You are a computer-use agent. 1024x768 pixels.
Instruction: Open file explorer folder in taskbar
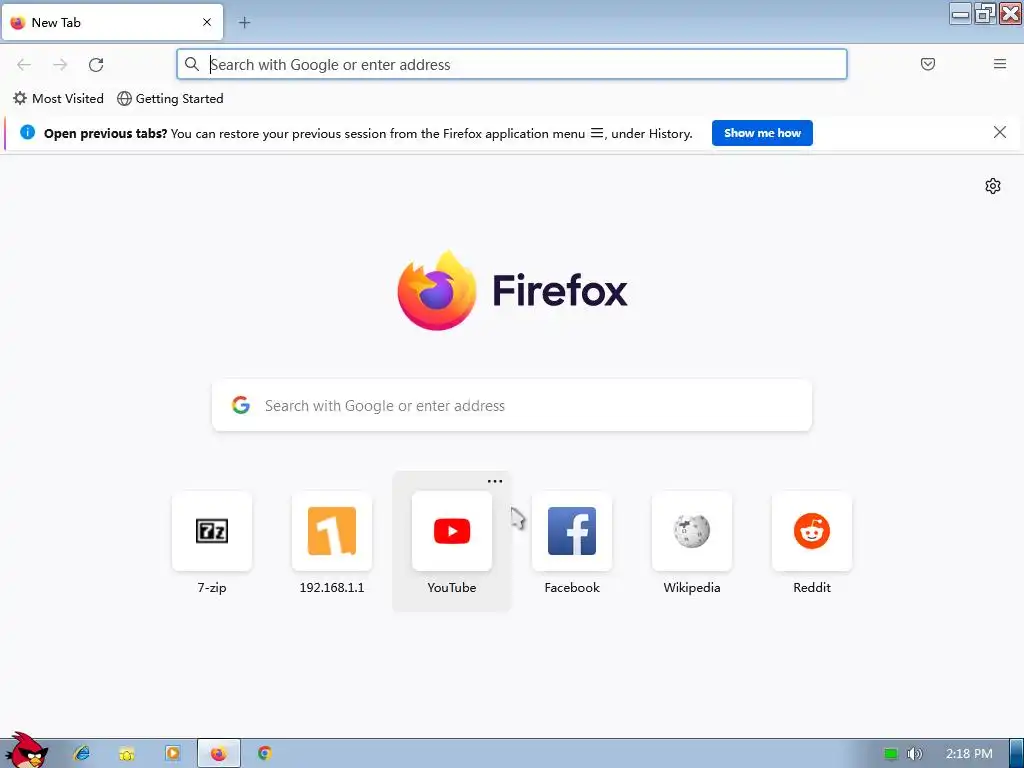(x=127, y=754)
